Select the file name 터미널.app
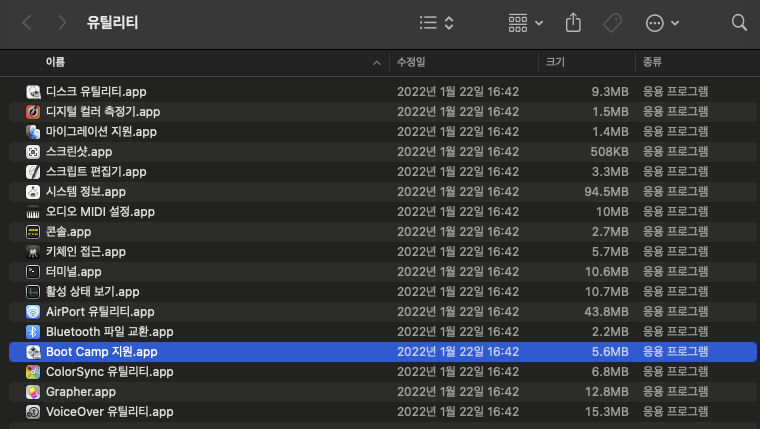The width and height of the screenshot is (760, 429). pyautogui.click(x=74, y=271)
